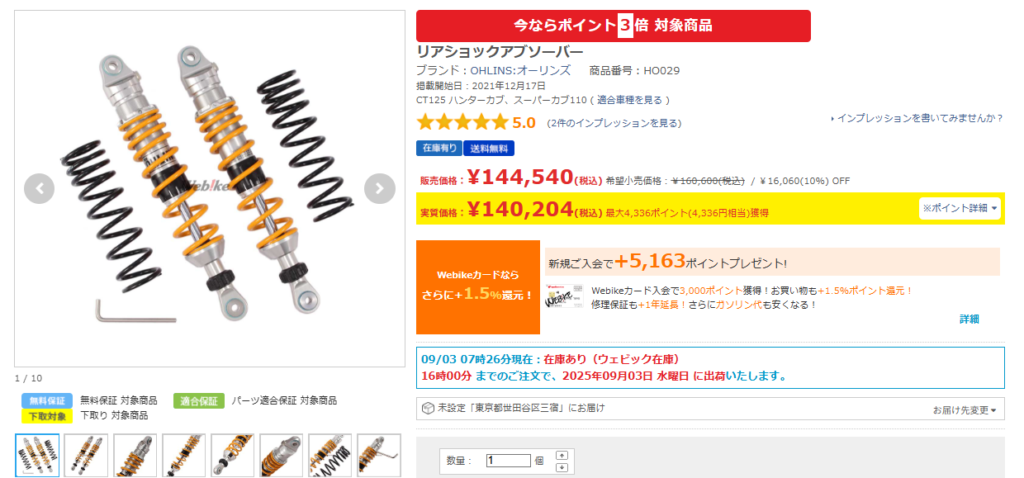Screen dimensions: 1024x478
Task: Expand the ※ポイント詳細 dropdown
Action: point(959,208)
